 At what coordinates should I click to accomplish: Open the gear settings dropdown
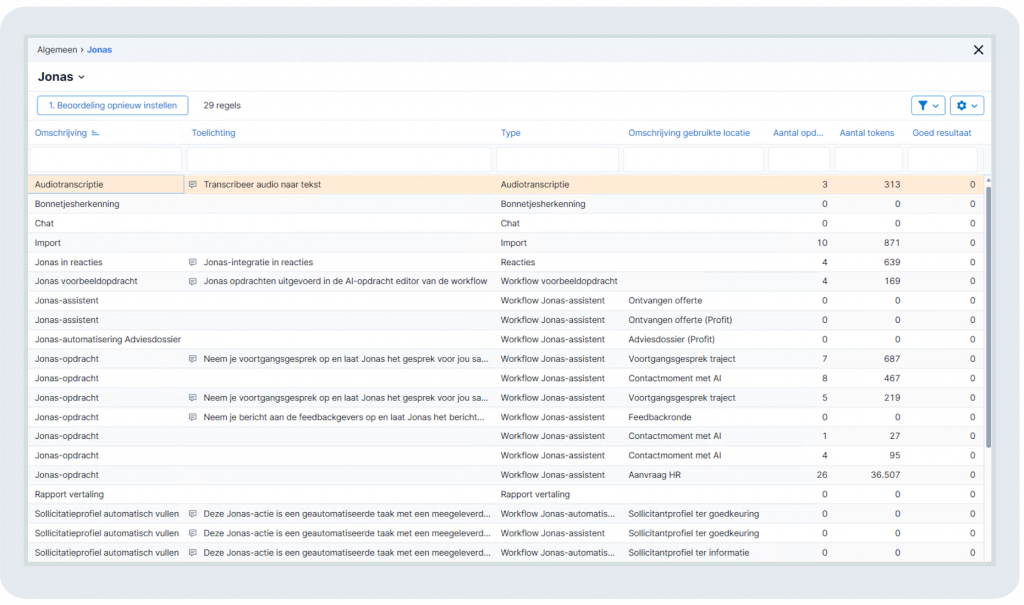point(967,105)
